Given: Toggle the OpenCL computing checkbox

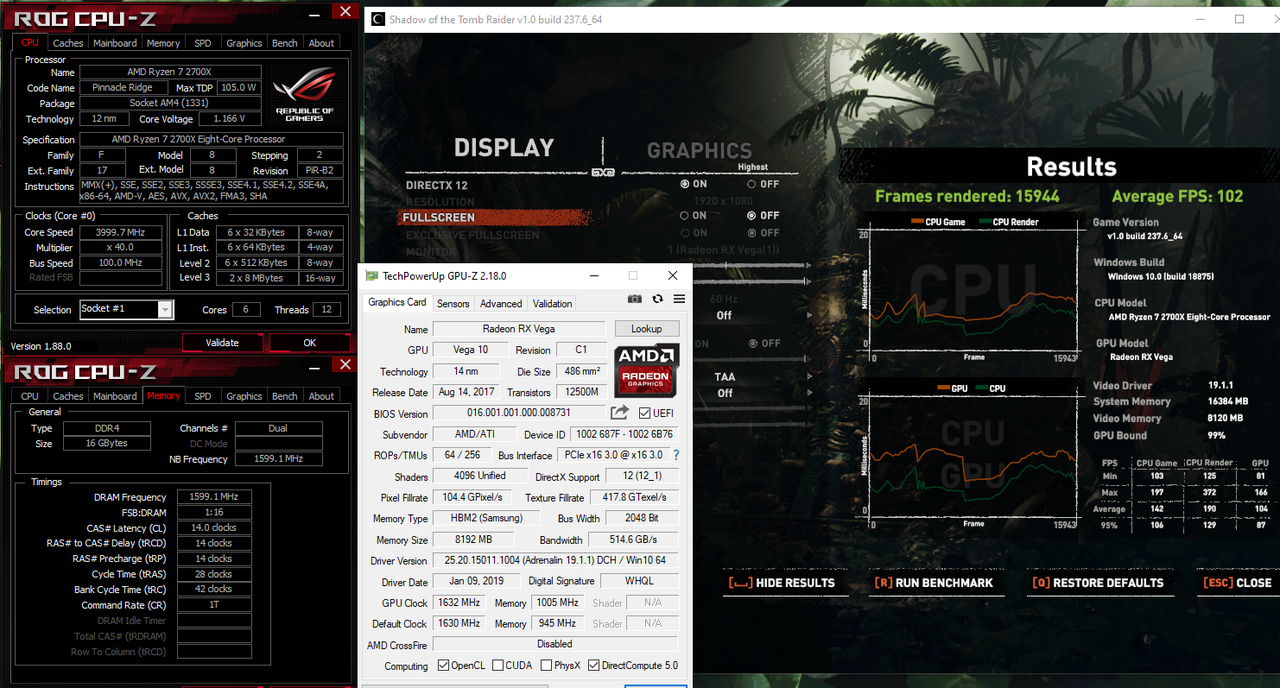Looking at the screenshot, I should click(443, 666).
